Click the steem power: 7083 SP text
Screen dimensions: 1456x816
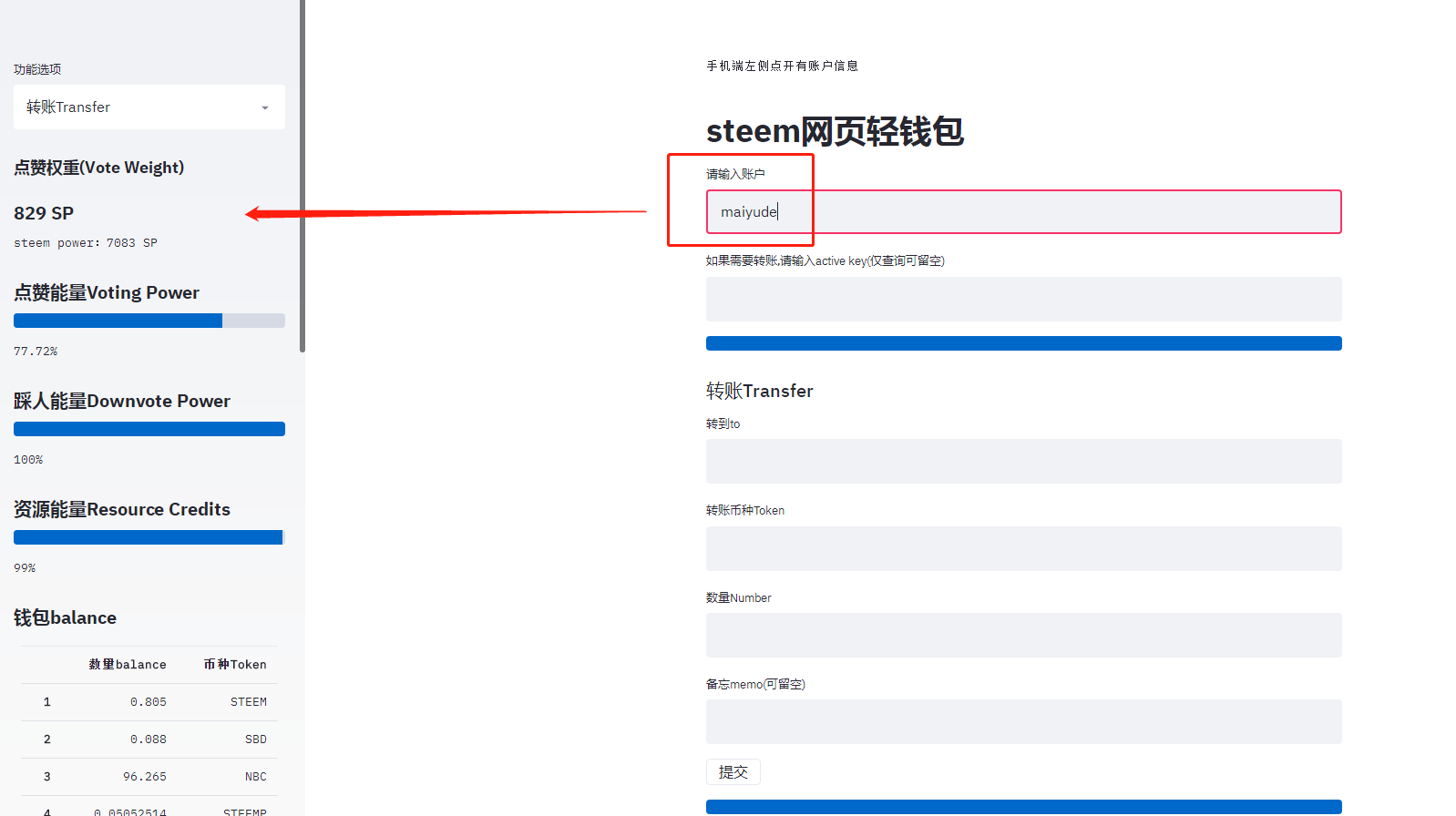[x=86, y=243]
